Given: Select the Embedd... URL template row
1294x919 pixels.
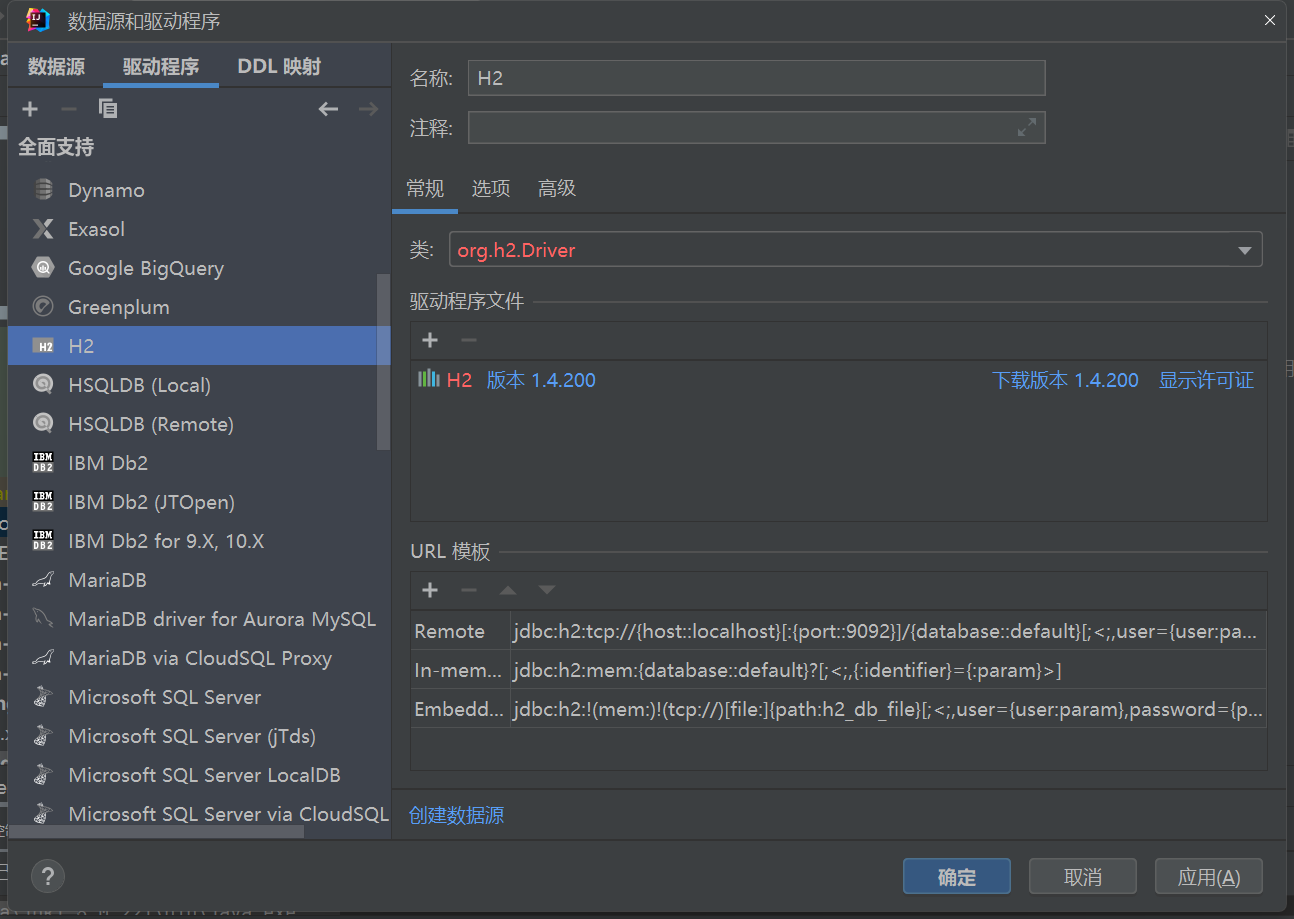Looking at the screenshot, I should (838, 709).
